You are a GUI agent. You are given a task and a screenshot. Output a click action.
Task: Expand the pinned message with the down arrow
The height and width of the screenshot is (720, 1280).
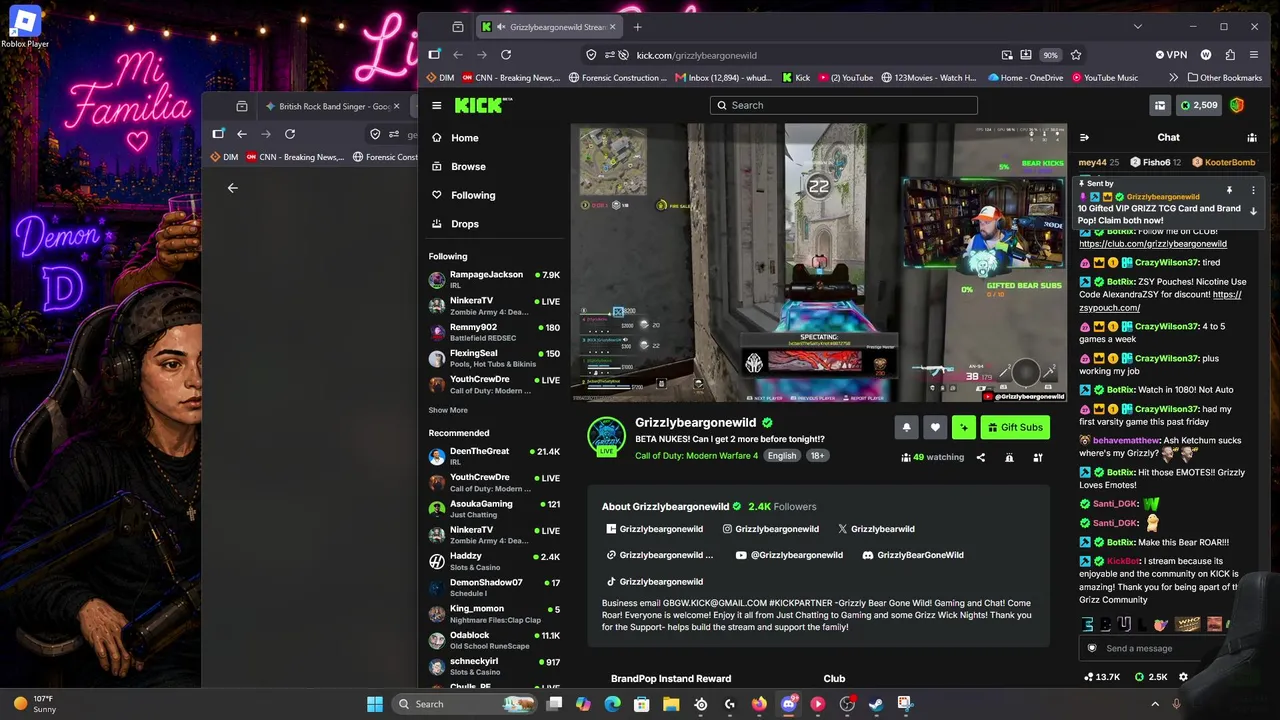click(1253, 211)
